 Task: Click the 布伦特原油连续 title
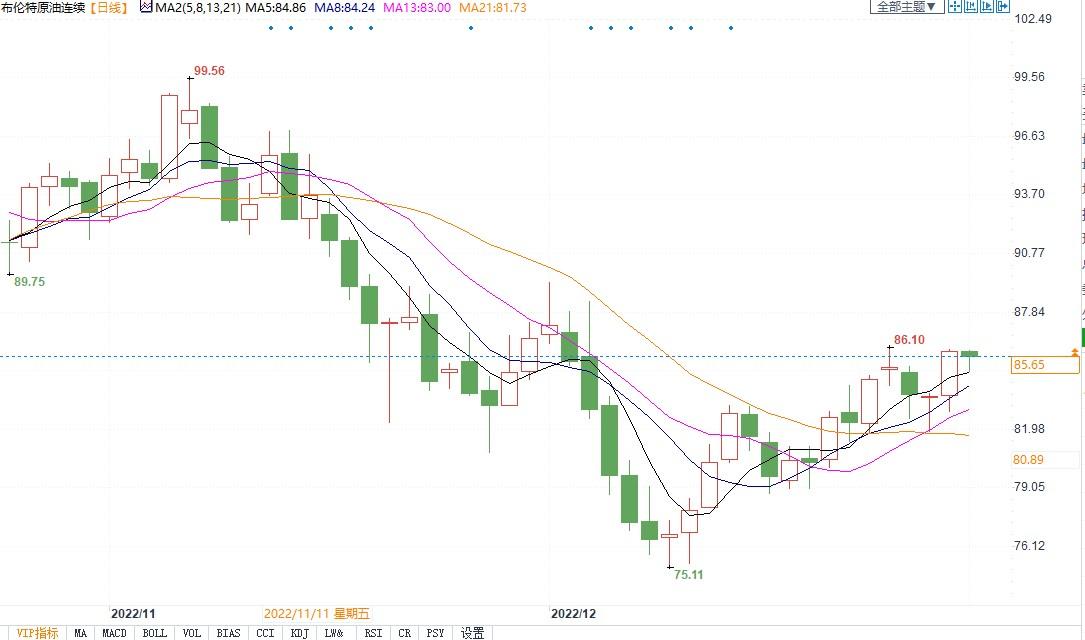43,7
